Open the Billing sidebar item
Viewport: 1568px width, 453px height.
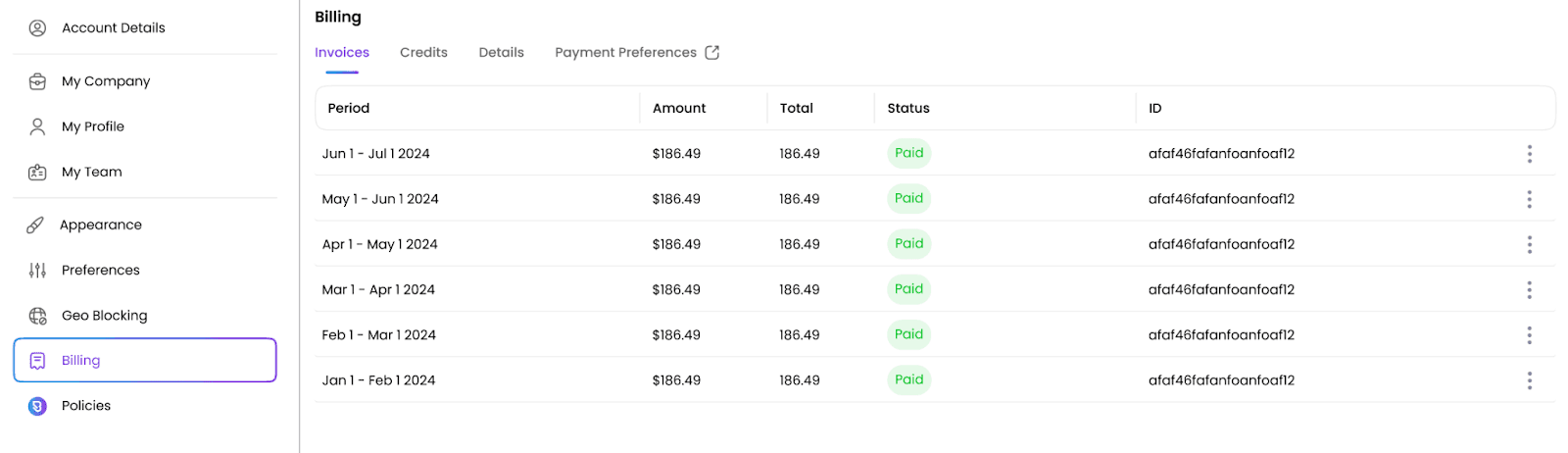(x=145, y=361)
